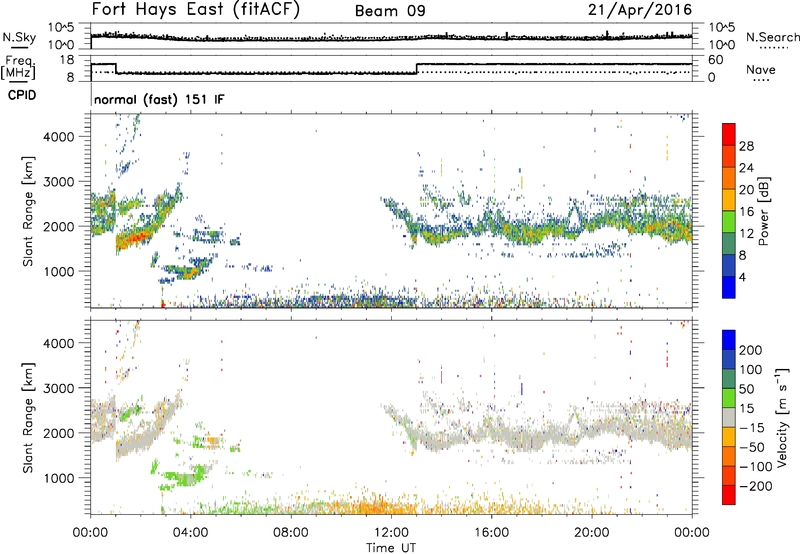Viewport: 800px width, 554px height.
Task: Pick the bright green 15–50 velocity segment
Action: [x=729, y=398]
